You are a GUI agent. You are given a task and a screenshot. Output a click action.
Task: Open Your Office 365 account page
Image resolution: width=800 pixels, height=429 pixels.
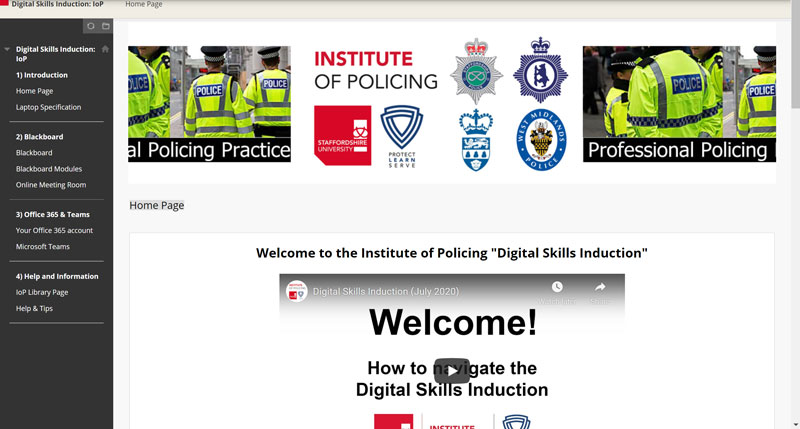(54, 231)
